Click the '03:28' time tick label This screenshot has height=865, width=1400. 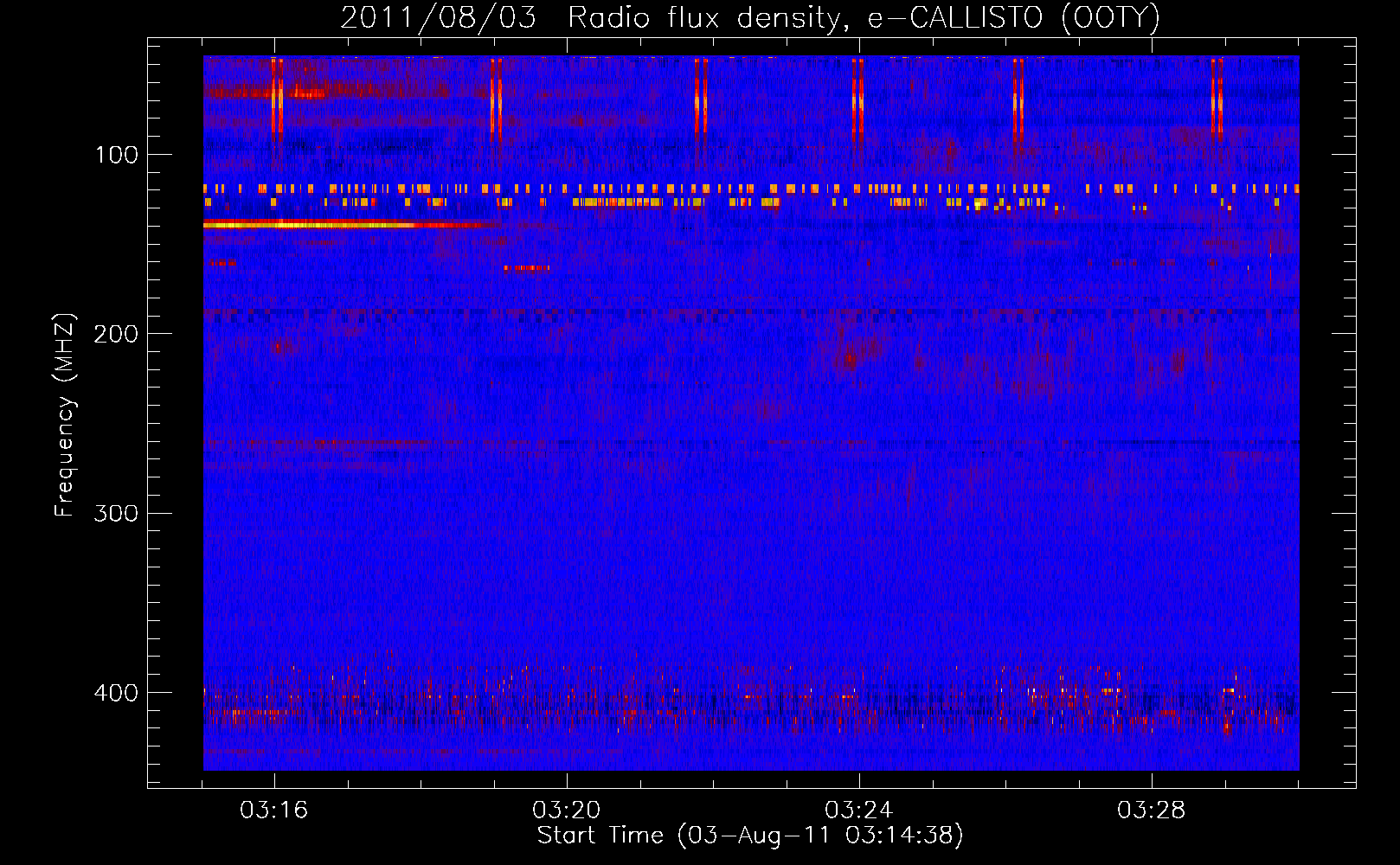(1152, 811)
